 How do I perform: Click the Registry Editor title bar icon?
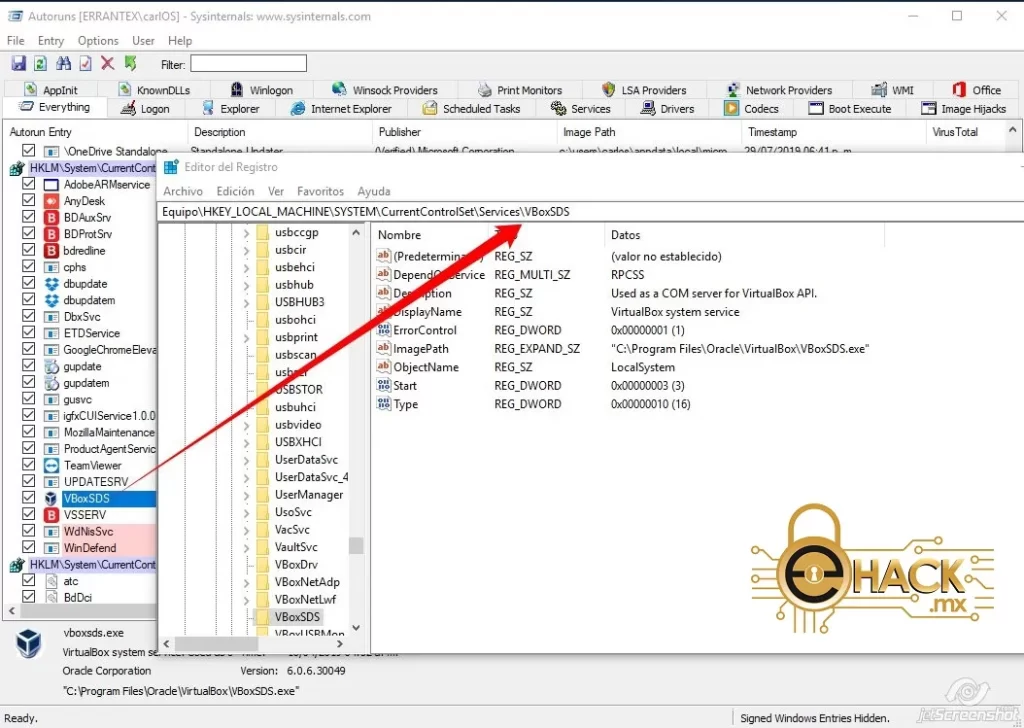coord(171,167)
